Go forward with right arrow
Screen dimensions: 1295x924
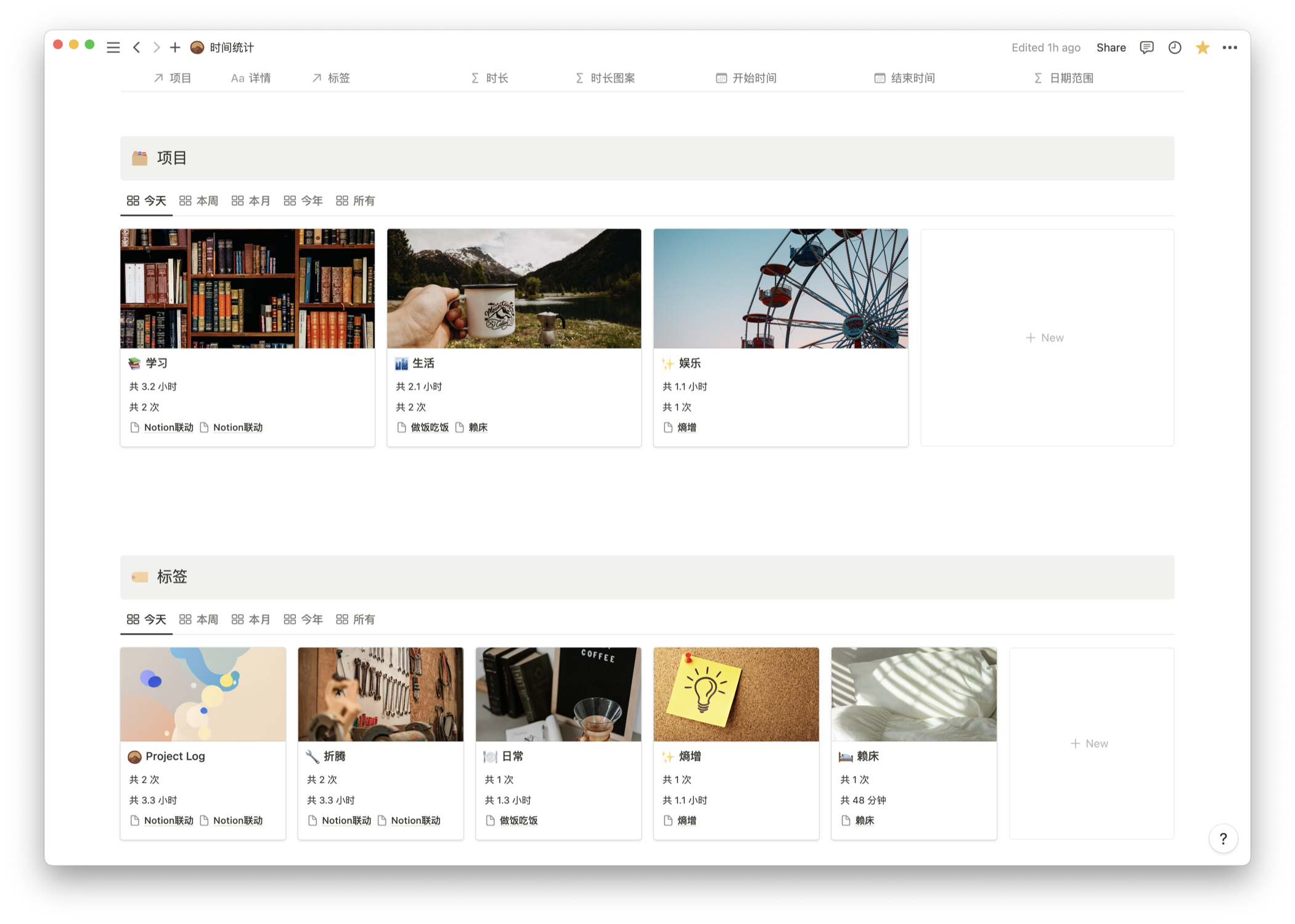156,47
